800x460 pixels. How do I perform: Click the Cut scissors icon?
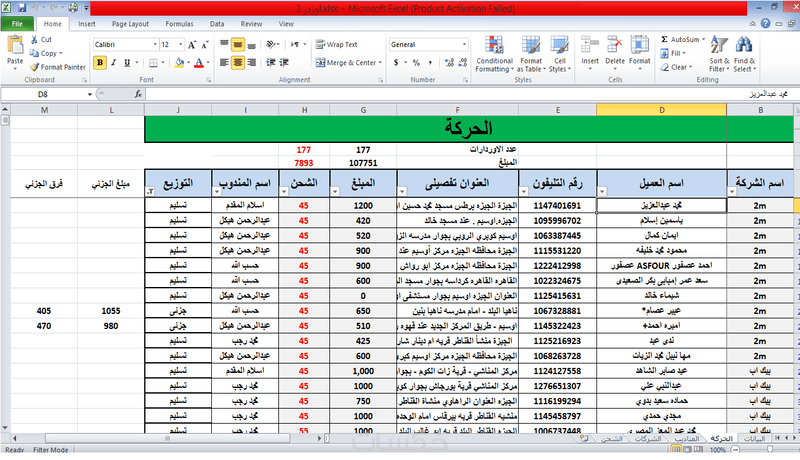point(34,39)
